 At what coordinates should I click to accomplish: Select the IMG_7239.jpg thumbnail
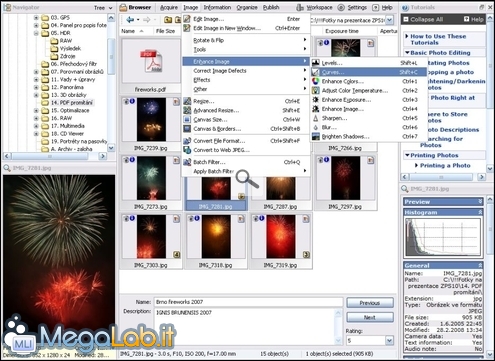point(151,124)
